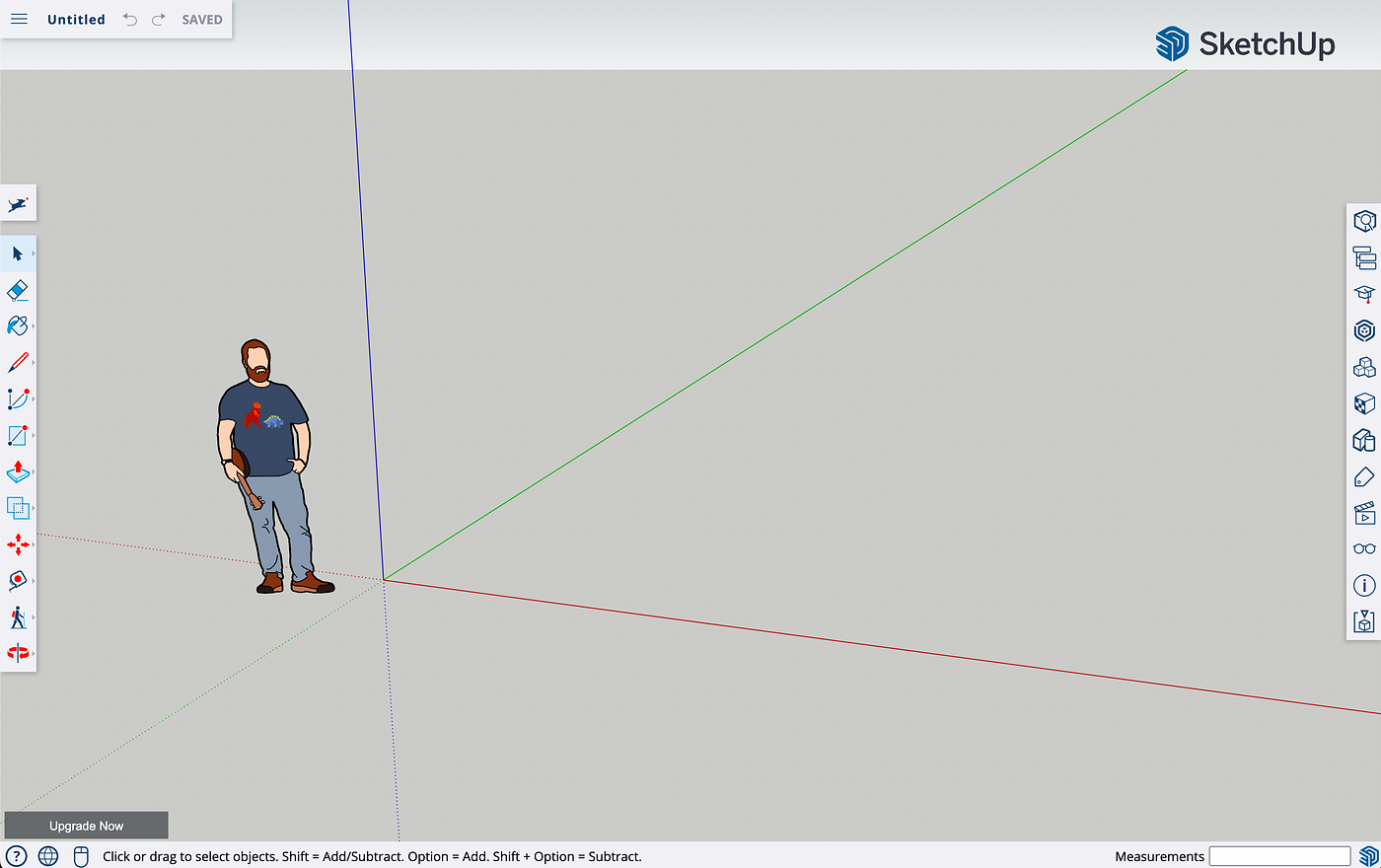1381x868 pixels.
Task: Click the Untitled model name
Action: (76, 20)
